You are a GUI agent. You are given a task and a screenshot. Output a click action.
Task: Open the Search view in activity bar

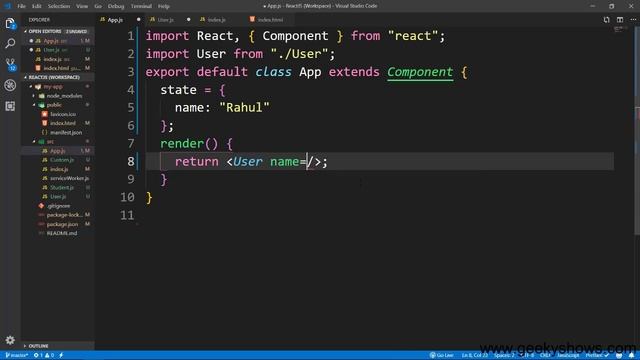[x=10, y=43]
